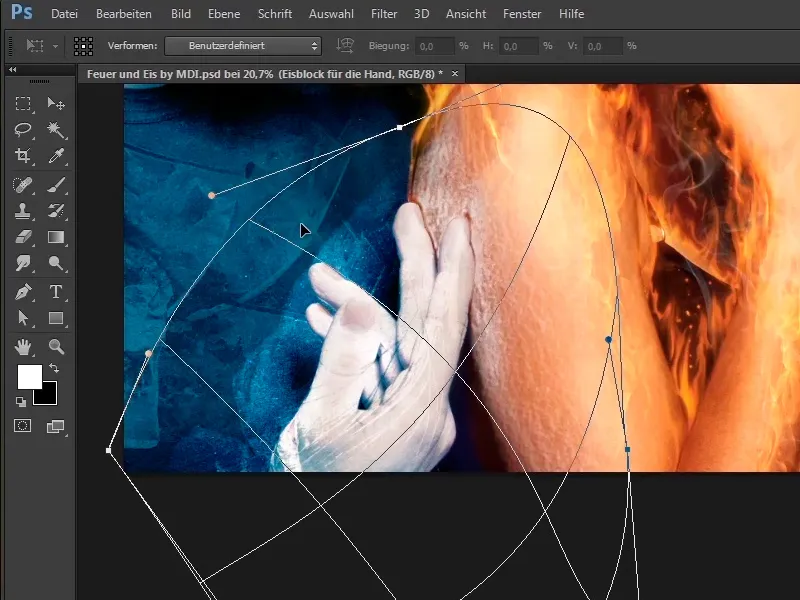Select the Eraser tool
The image size is (800, 600).
click(23, 237)
